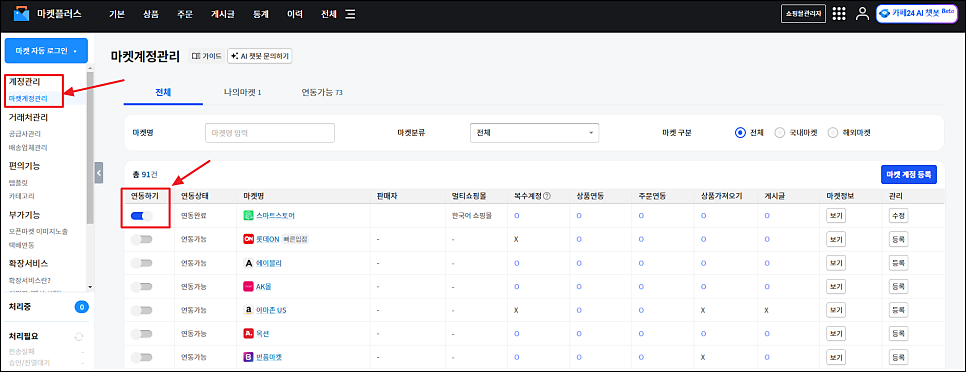Screen dimensions: 966x372
Task: Open the 기본 top menu
Action: [117, 14]
